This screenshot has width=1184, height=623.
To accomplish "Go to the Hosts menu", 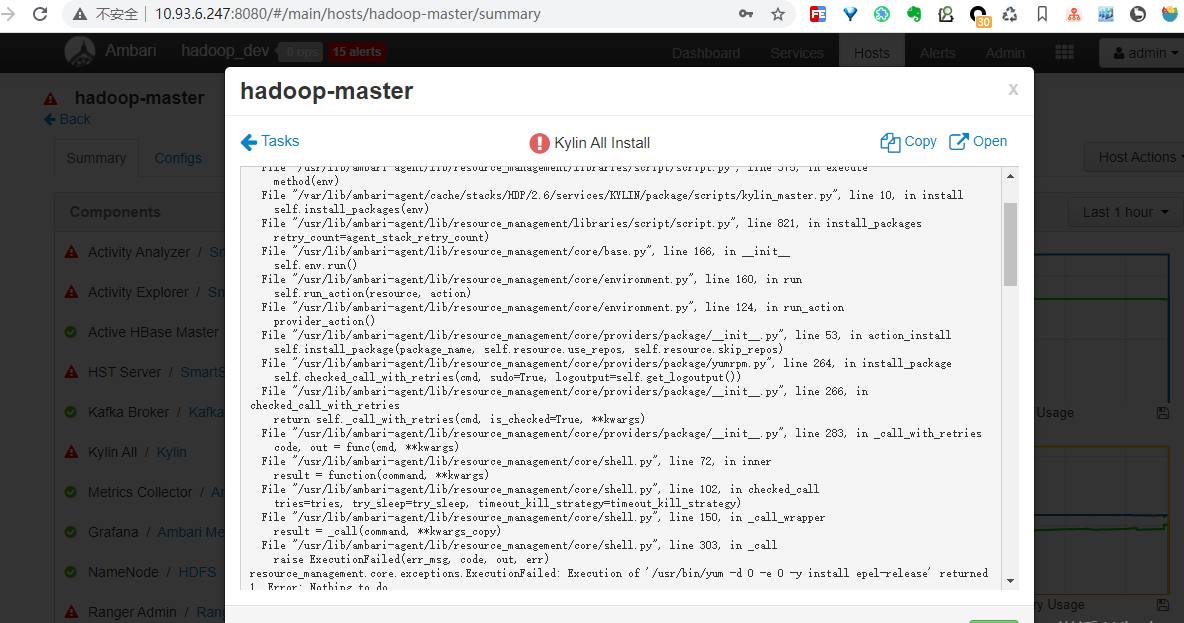I will point(871,53).
